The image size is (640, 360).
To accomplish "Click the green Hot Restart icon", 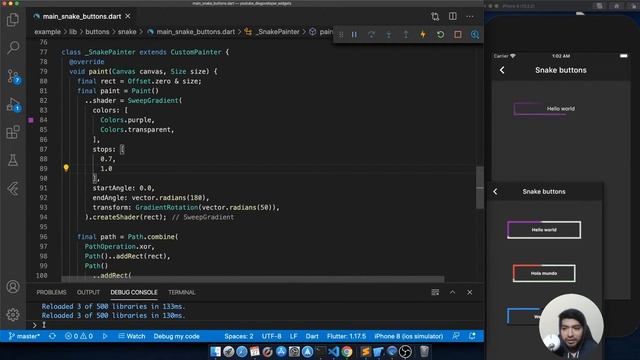I will 440,35.
